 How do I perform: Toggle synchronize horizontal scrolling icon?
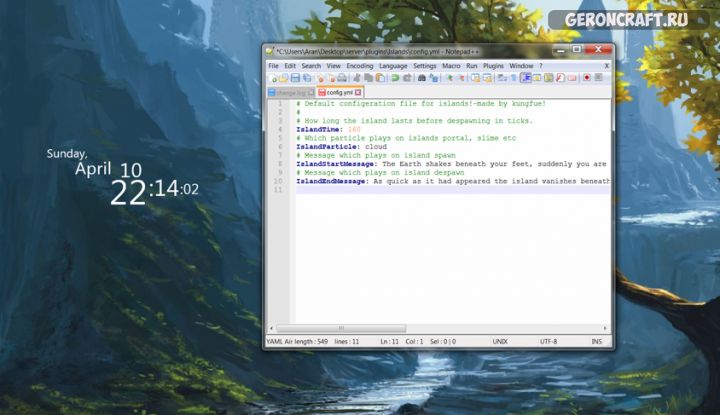click(487, 78)
